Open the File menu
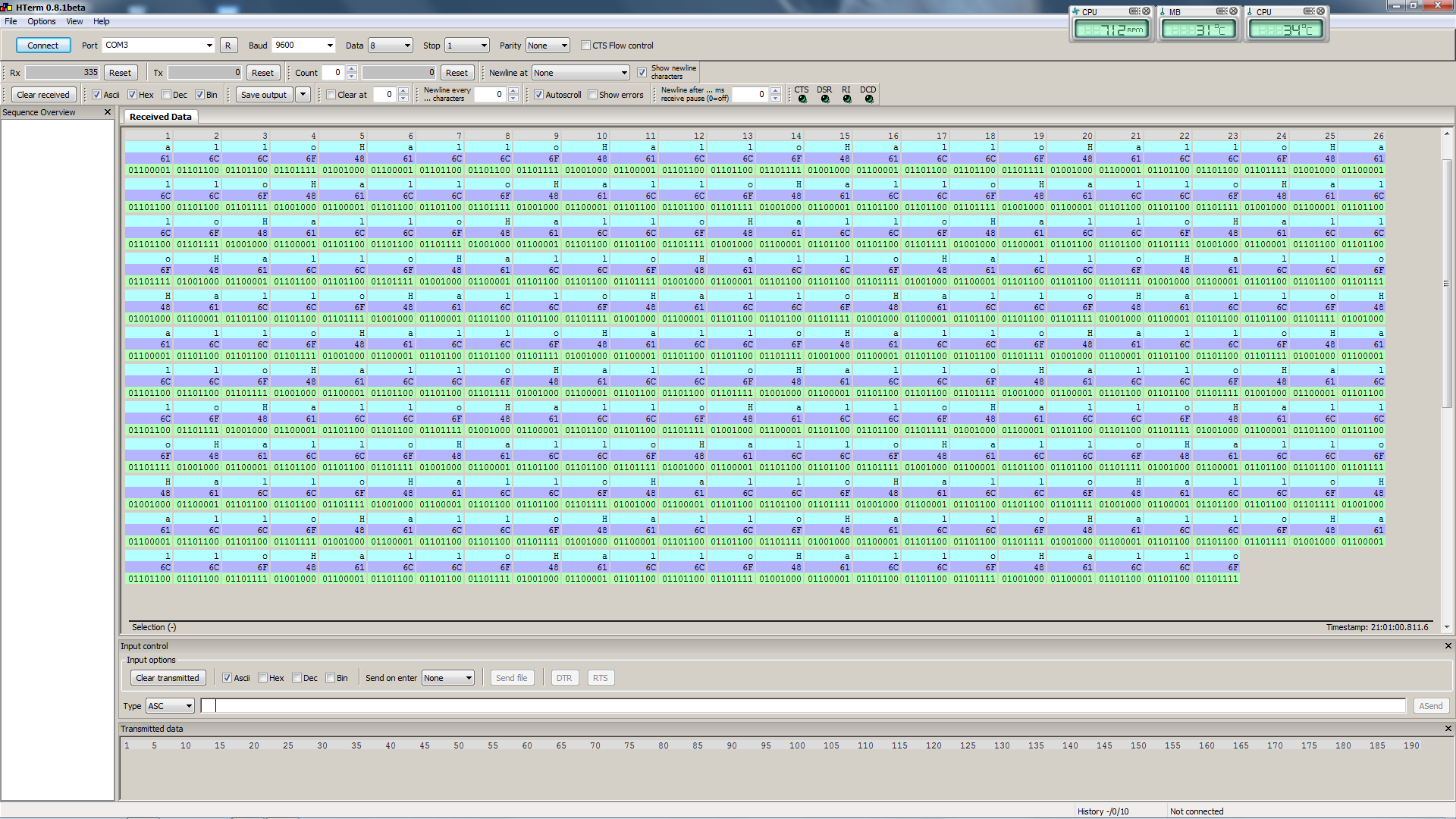The image size is (1456, 819). click(x=11, y=21)
